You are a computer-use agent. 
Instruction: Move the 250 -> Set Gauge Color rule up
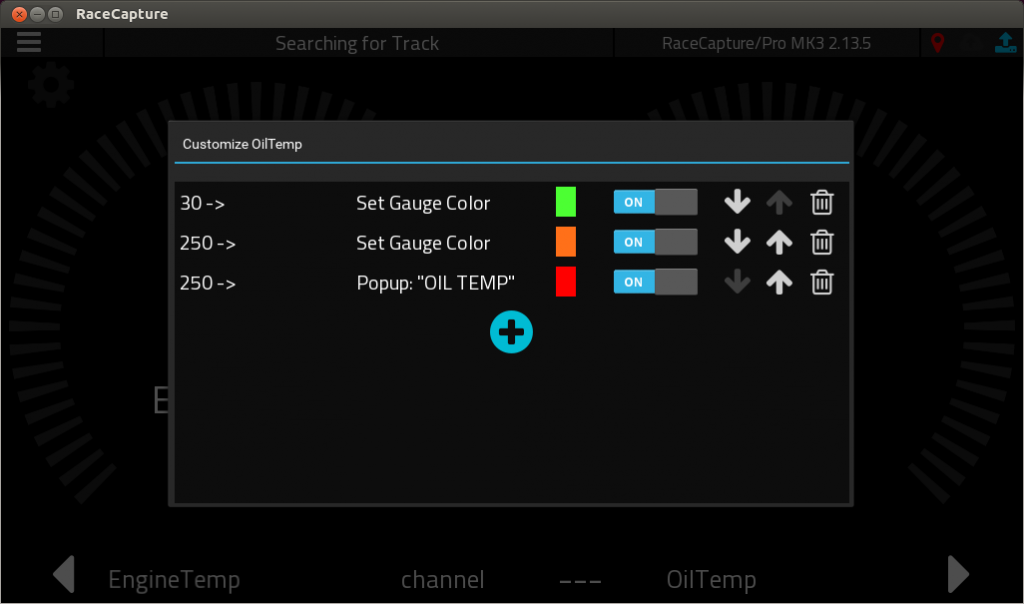pyautogui.click(x=779, y=242)
